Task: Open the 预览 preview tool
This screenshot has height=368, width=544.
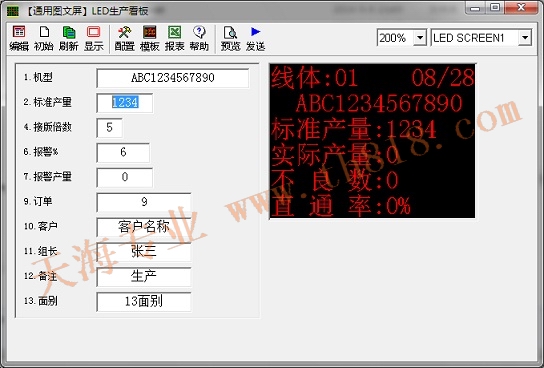Action: coord(230,38)
